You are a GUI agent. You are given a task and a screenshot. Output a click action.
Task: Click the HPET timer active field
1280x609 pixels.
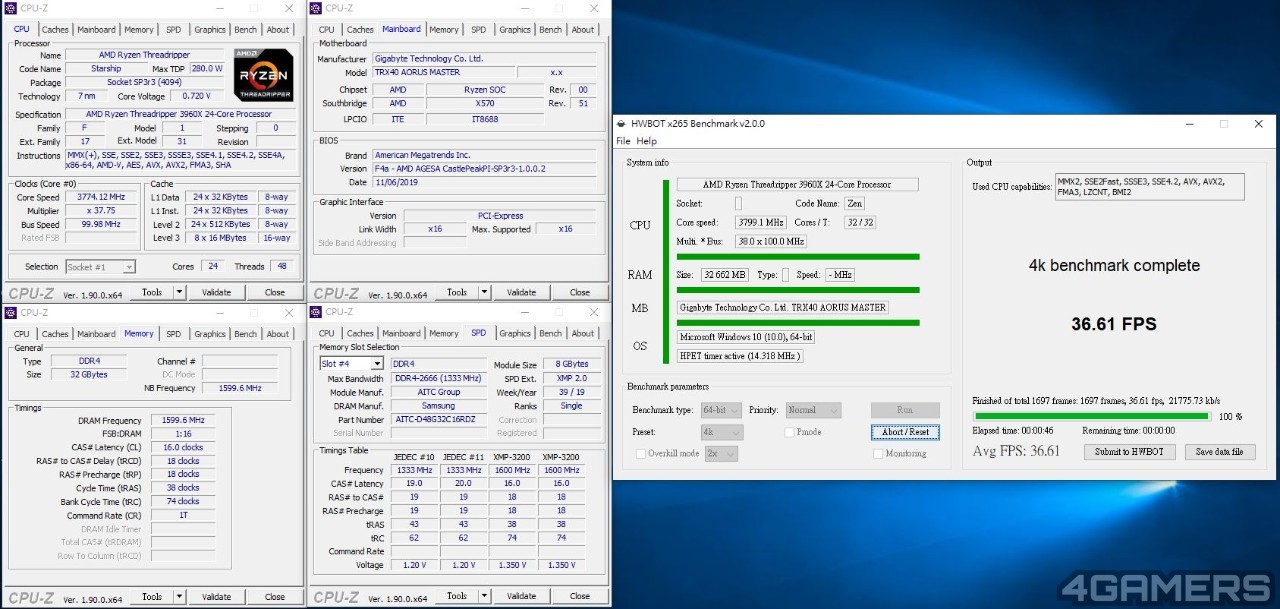click(740, 355)
